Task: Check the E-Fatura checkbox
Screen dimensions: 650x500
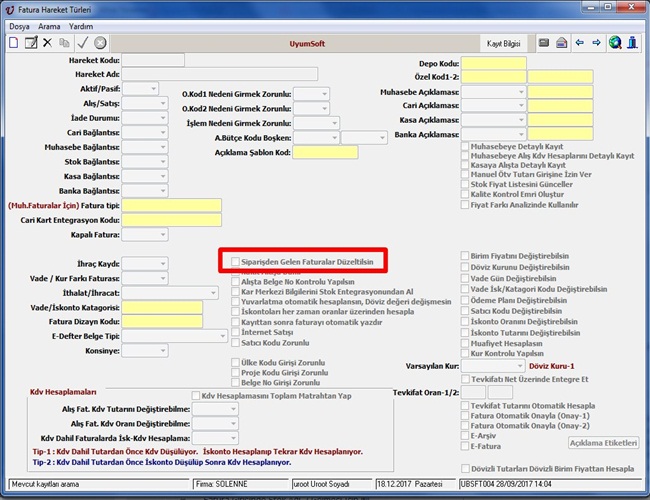Action: click(x=465, y=446)
